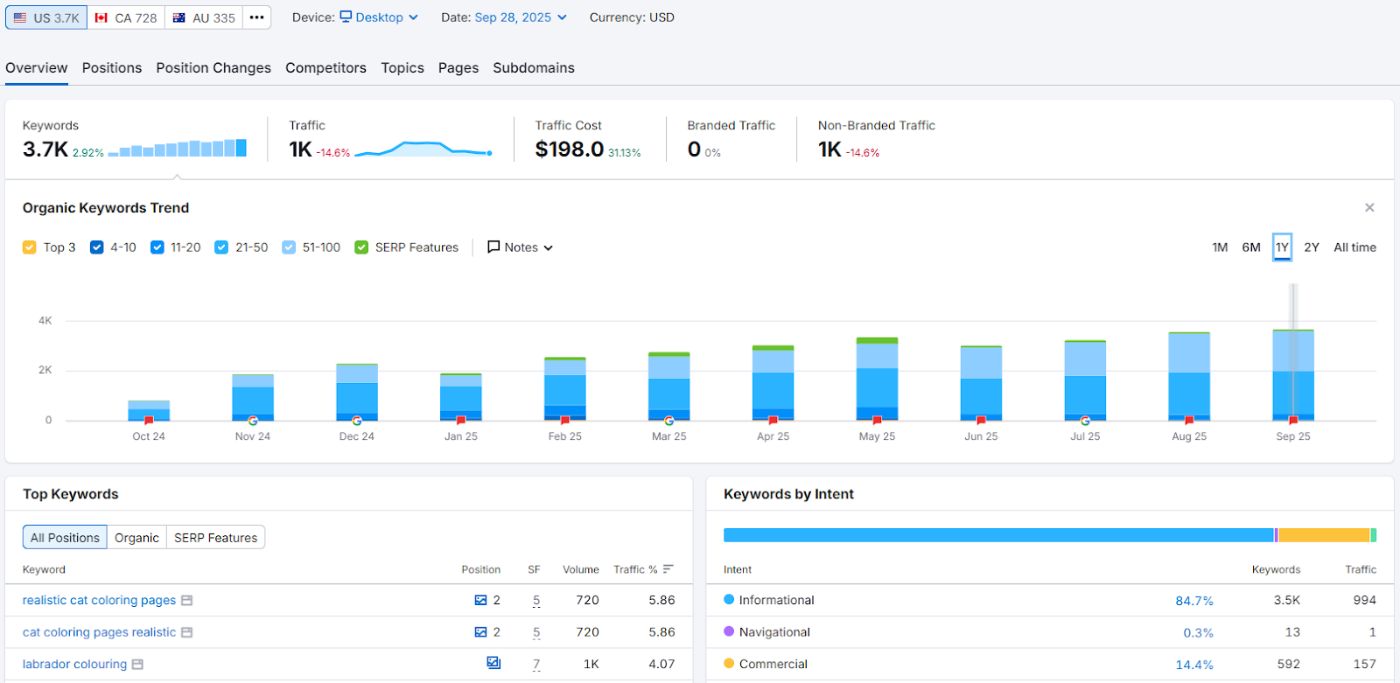
Task: Click the Traffic % sort icon
Action: [668, 569]
